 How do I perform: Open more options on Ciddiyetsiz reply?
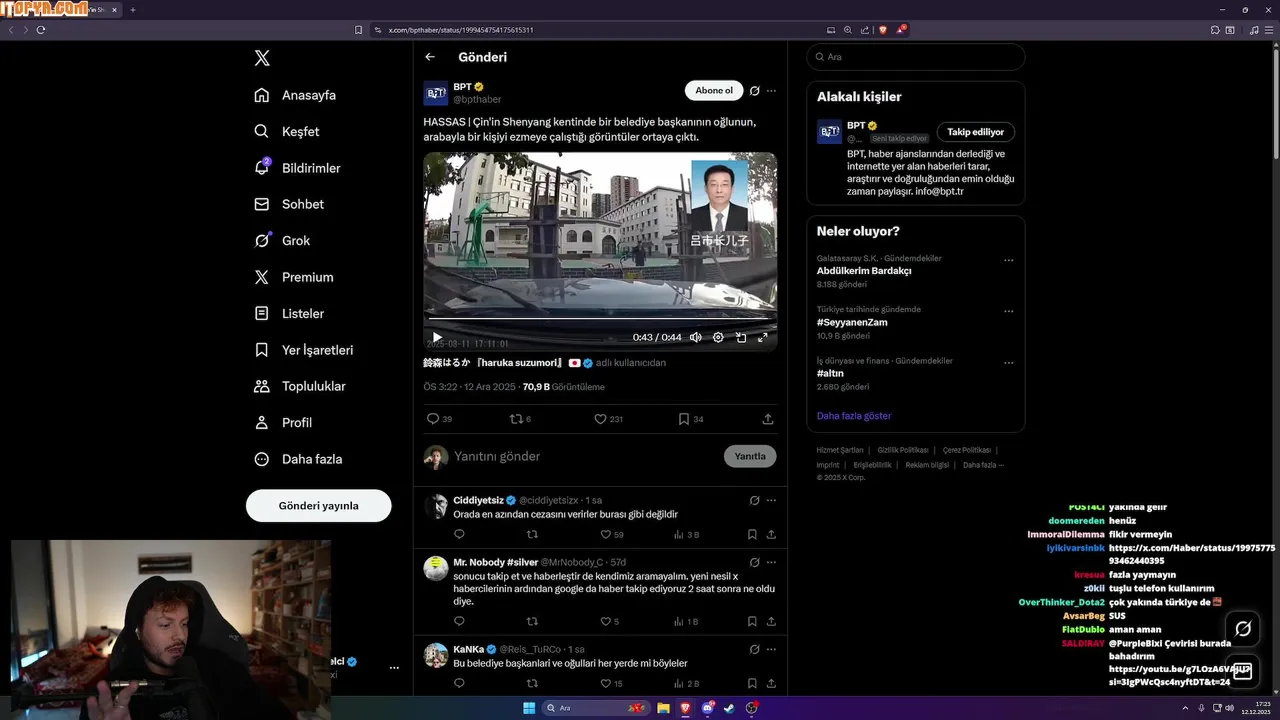(771, 500)
